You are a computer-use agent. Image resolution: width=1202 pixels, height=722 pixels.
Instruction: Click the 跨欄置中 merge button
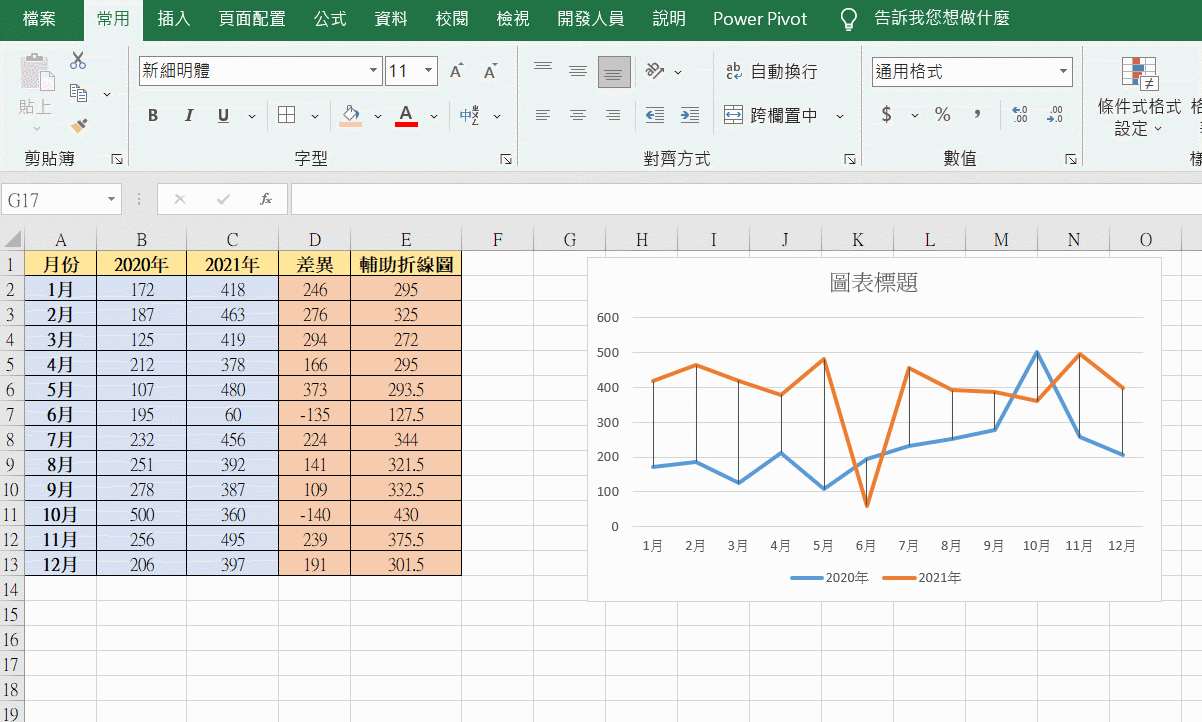point(771,116)
